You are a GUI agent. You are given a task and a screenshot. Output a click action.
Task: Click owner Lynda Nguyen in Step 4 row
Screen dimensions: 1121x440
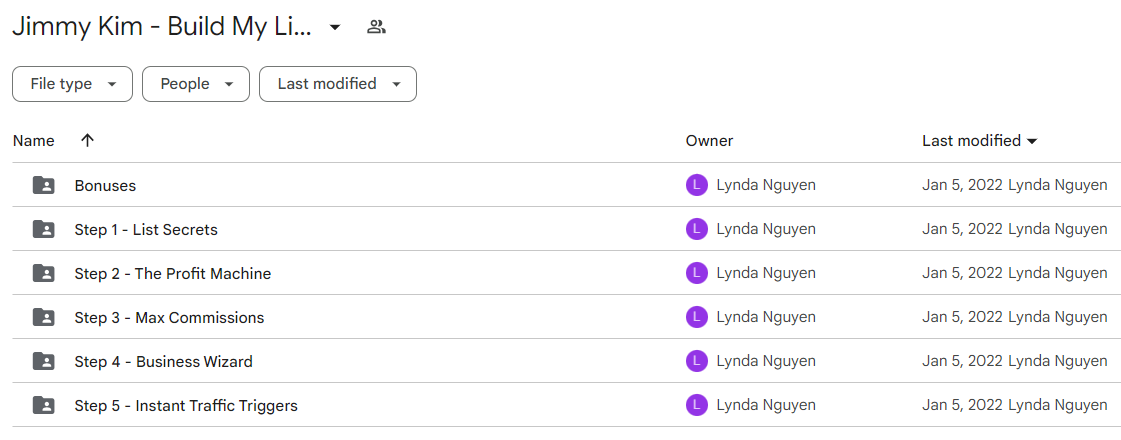point(766,362)
